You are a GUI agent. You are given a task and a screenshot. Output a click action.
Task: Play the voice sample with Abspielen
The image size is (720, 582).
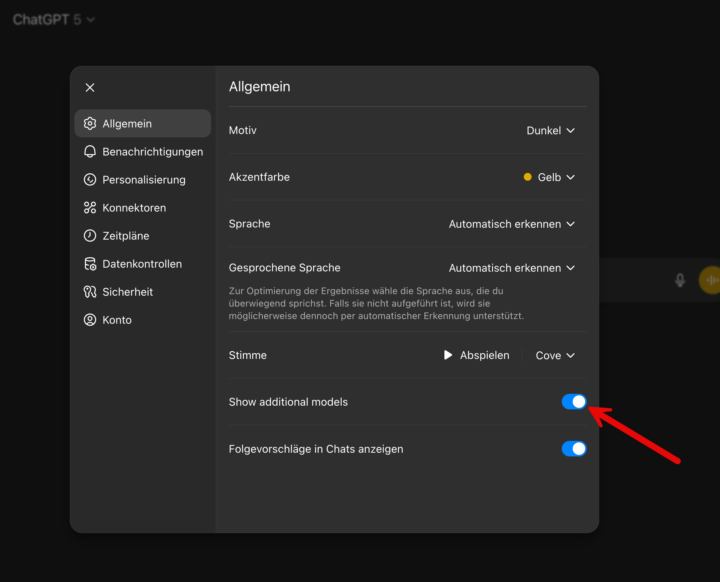(x=477, y=356)
